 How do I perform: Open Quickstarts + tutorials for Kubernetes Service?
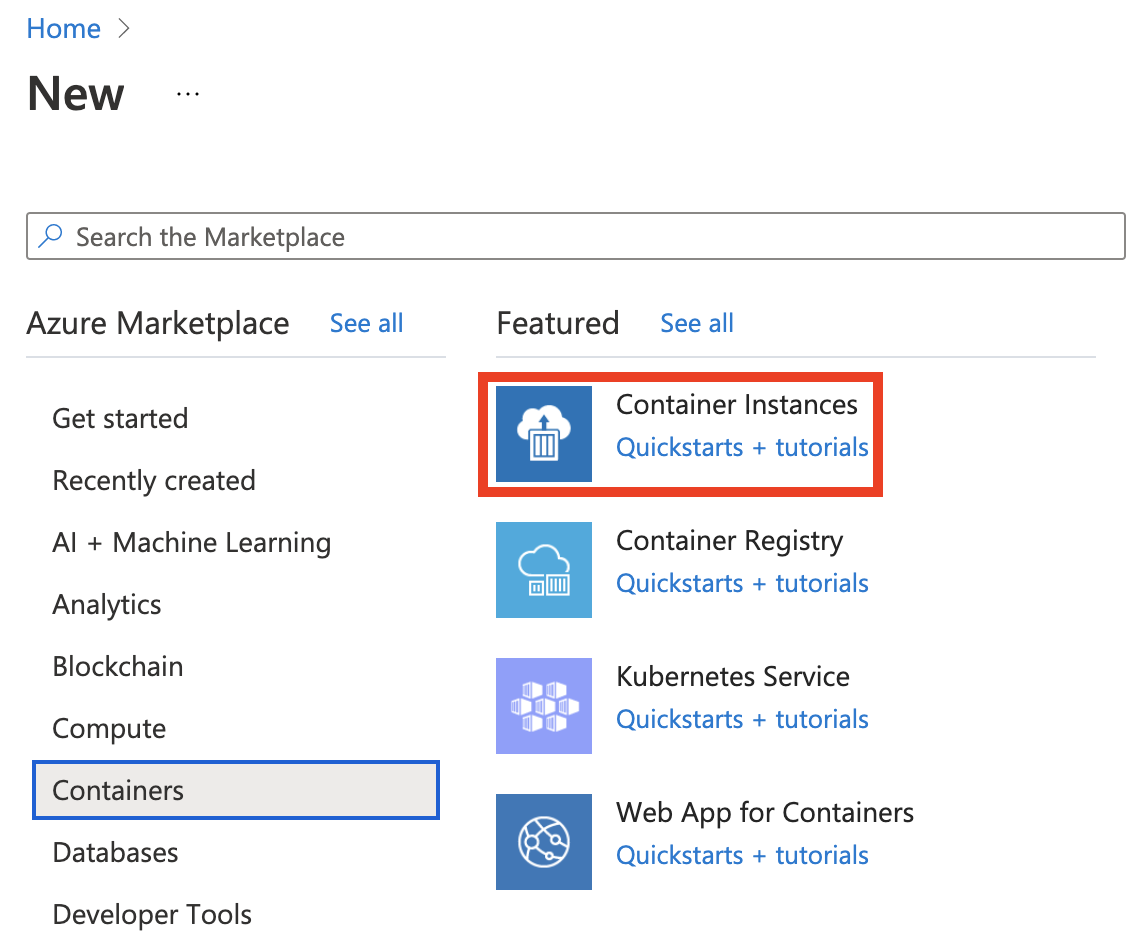point(743,719)
